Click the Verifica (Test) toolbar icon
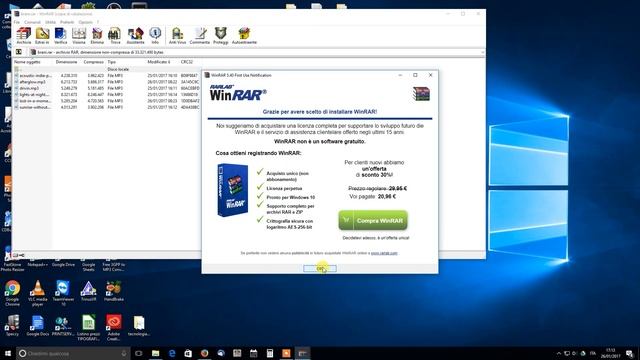This screenshot has width=640, height=360. [x=60, y=36]
